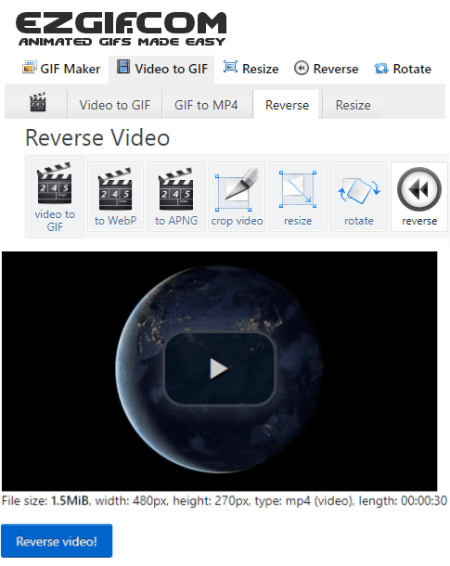The image size is (450, 566).
Task: Open Reverse in the top navigation
Action: tap(326, 69)
